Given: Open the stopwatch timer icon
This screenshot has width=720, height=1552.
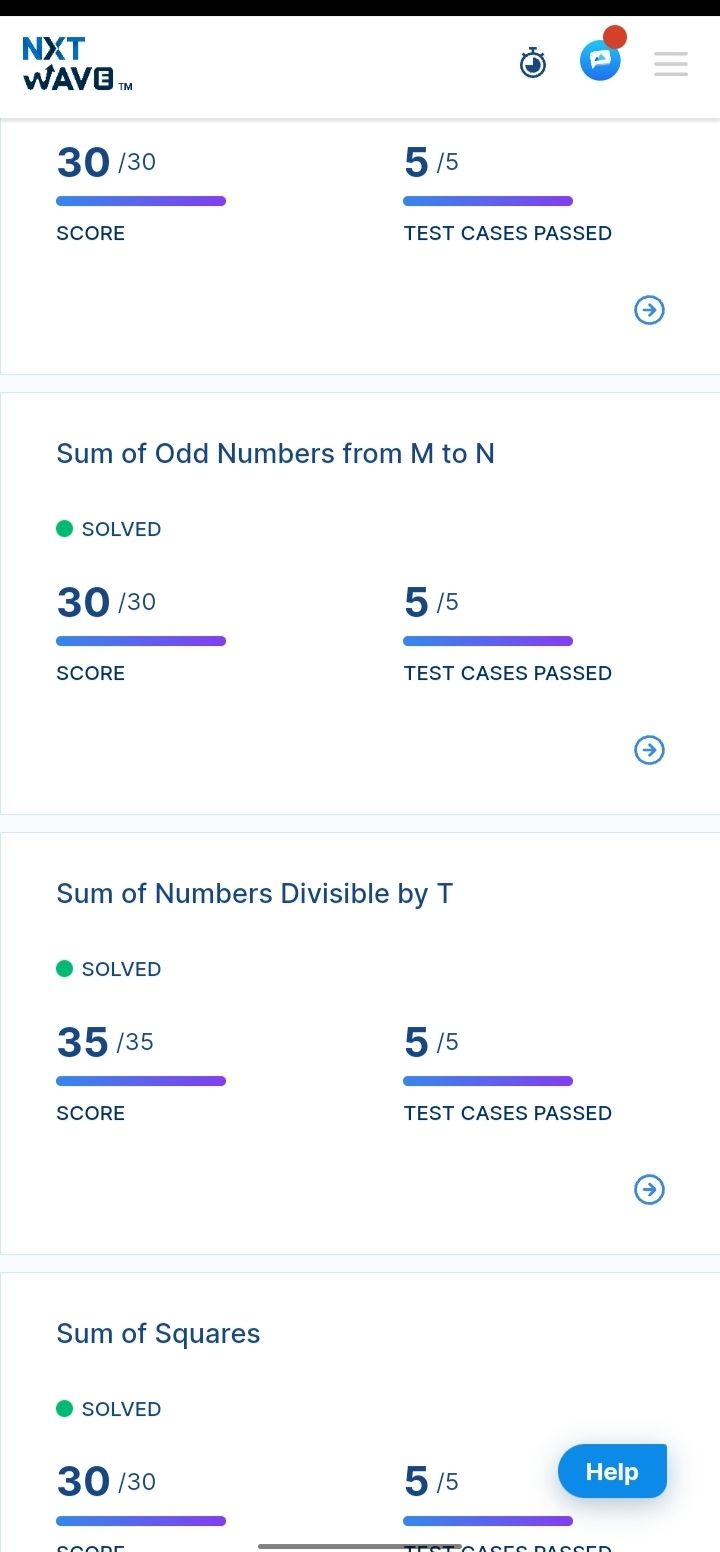Looking at the screenshot, I should click(533, 63).
